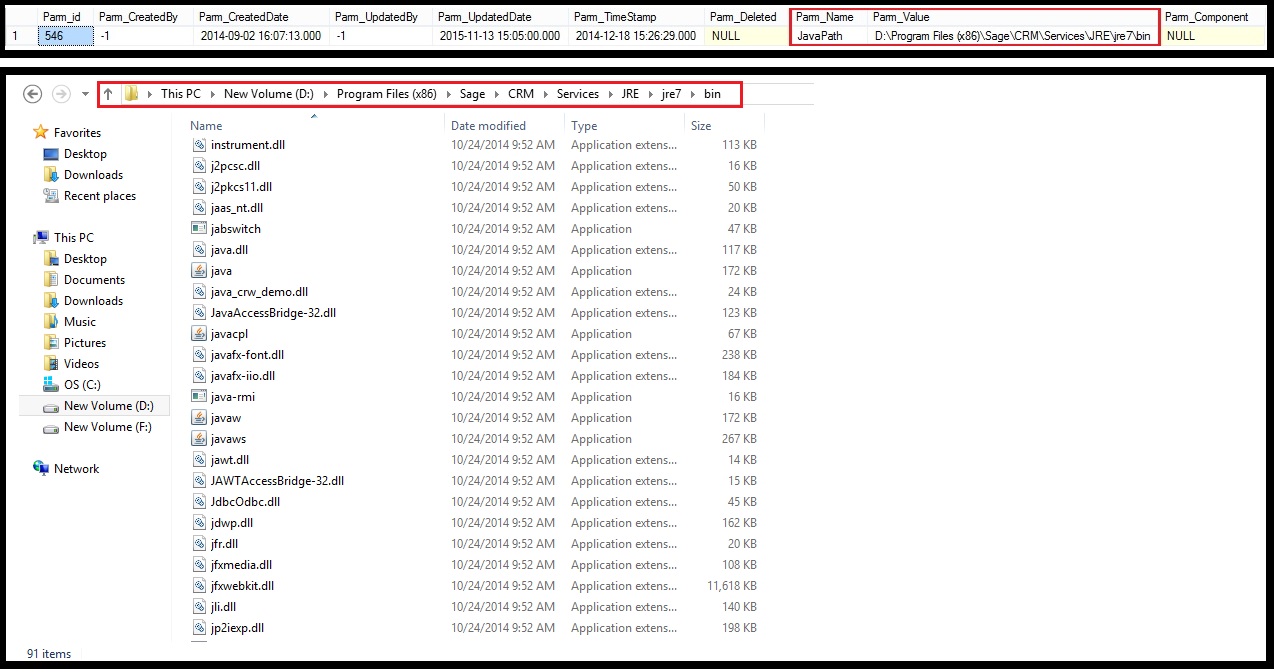Click the Back navigation arrow in Explorer
Viewport: 1274px width, 672px height.
(x=32, y=94)
